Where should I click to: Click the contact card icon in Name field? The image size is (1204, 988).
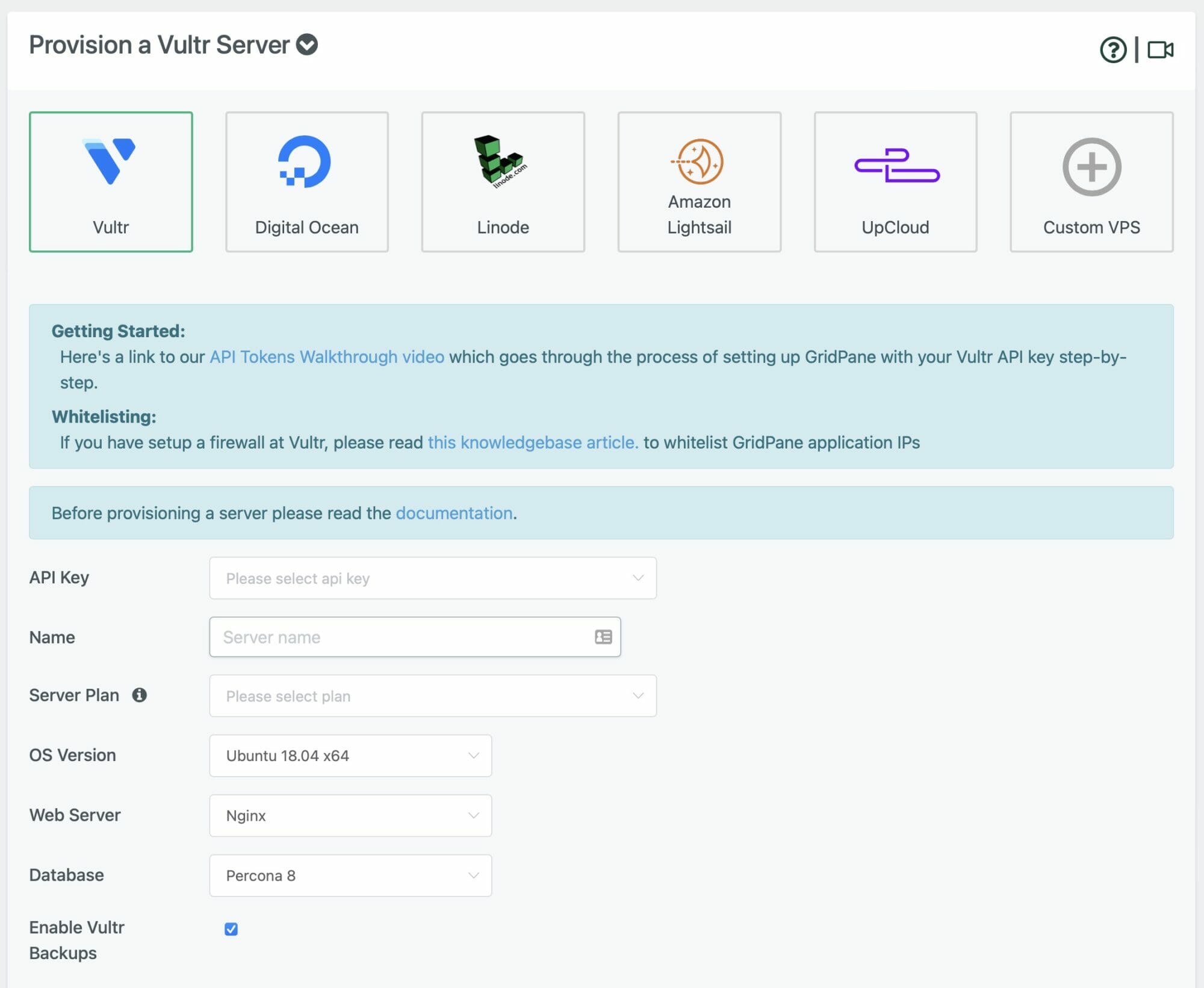[x=603, y=637]
